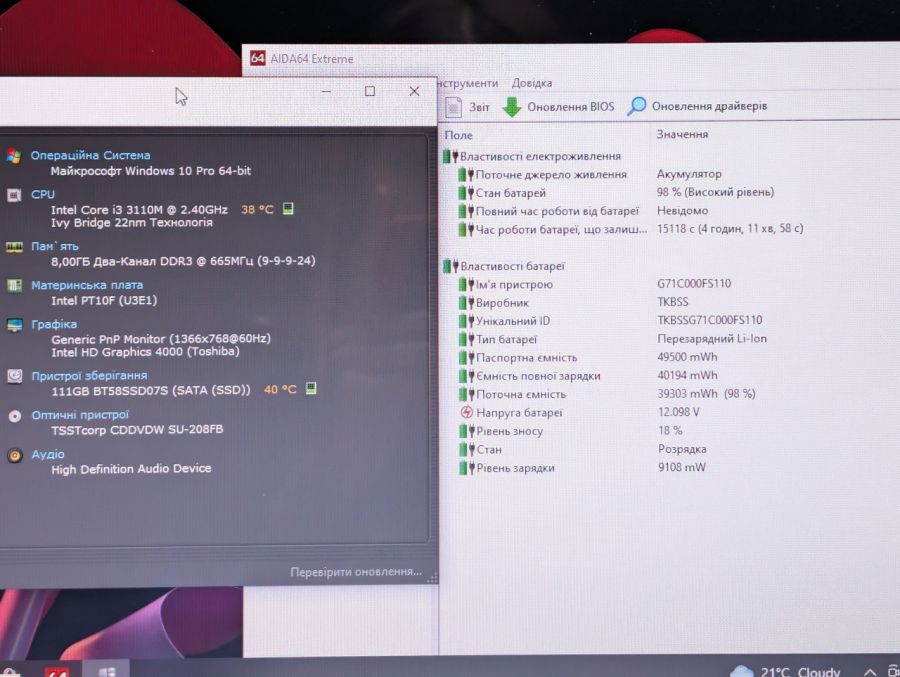Viewport: 900px width, 677px height.
Task: Click the cloud weather icon in the taskbar
Action: point(741,671)
